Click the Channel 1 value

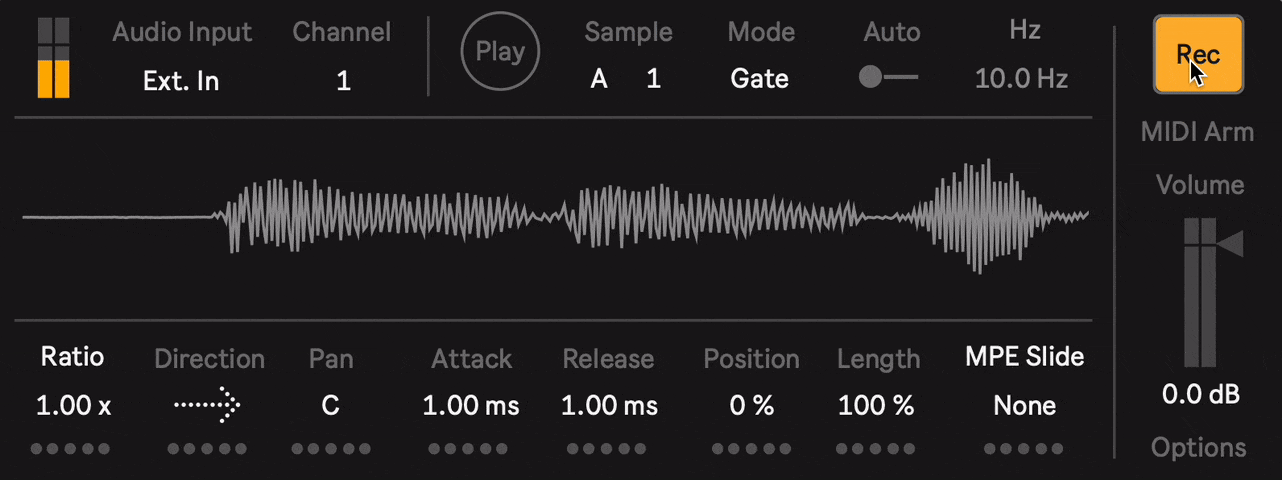343,81
